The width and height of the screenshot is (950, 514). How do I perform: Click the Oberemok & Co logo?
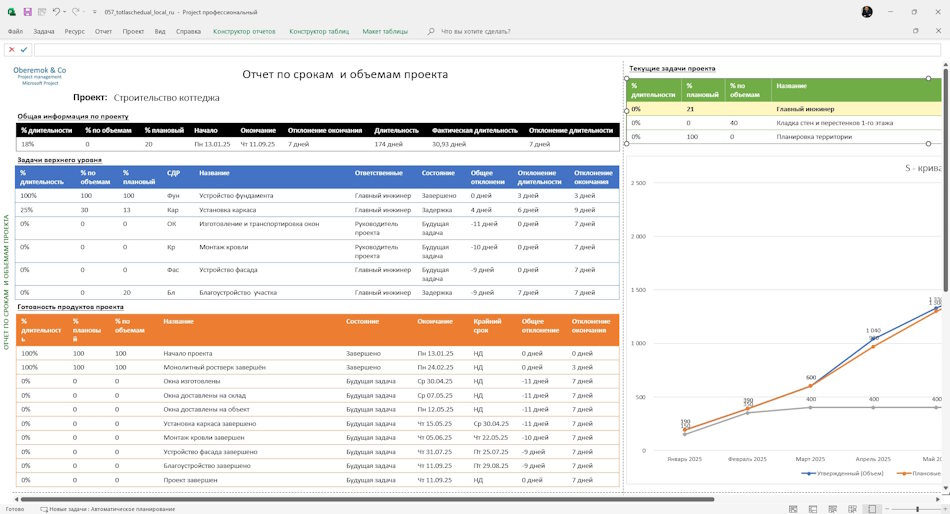(39, 75)
